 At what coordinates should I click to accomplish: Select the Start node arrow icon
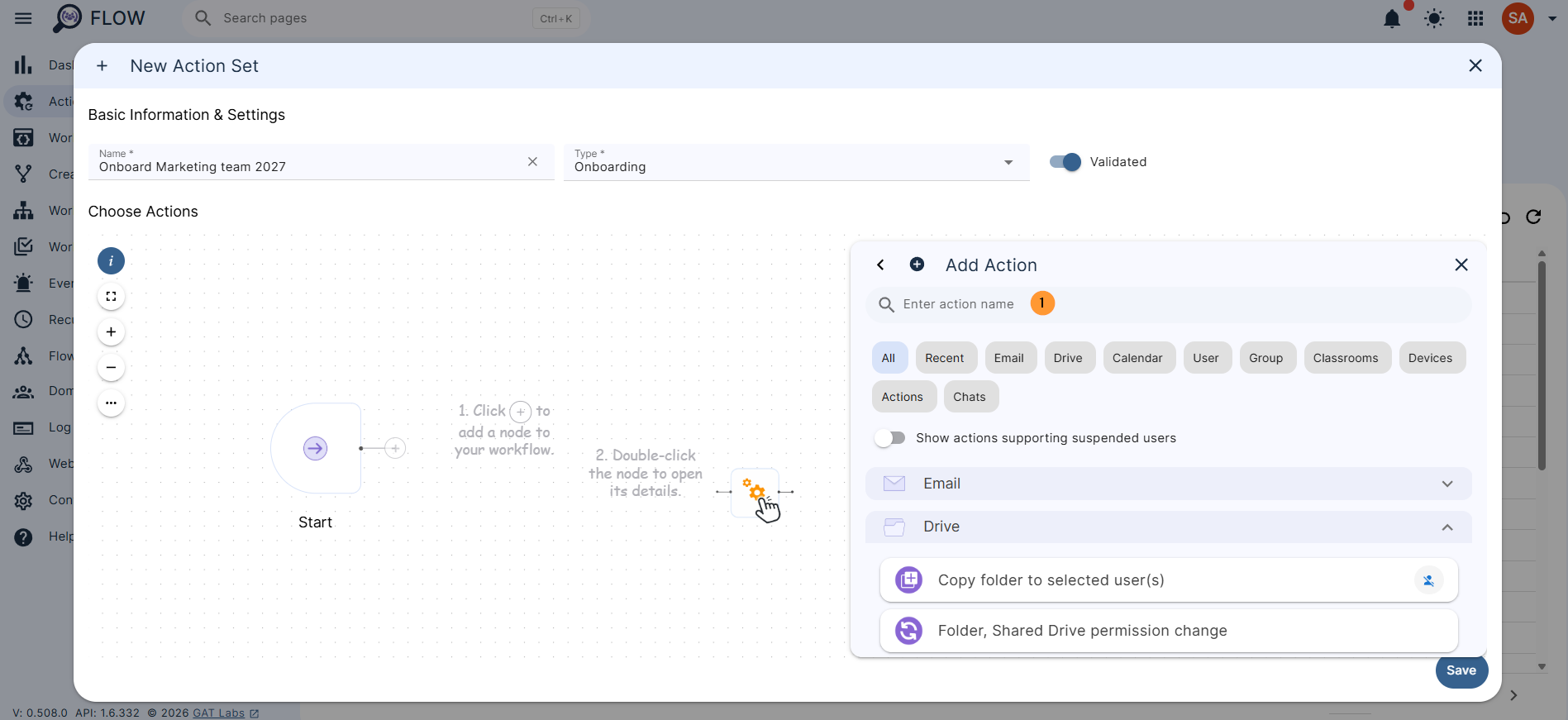tap(315, 448)
